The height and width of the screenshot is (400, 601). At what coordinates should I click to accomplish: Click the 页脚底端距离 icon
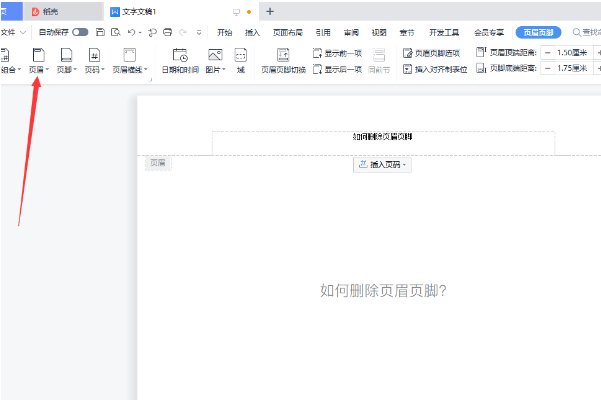pos(481,68)
